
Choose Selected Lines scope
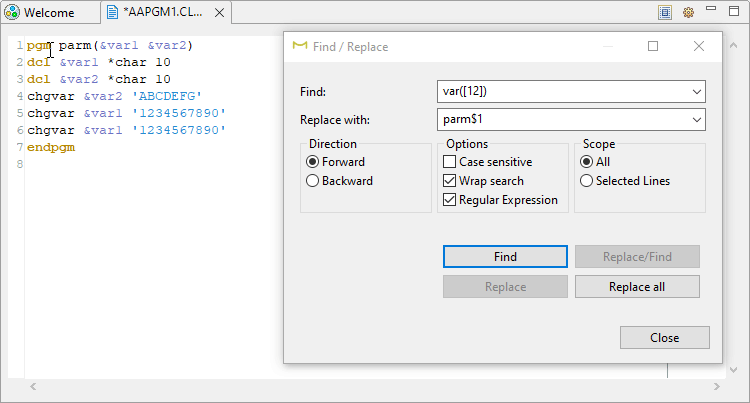tap(587, 181)
